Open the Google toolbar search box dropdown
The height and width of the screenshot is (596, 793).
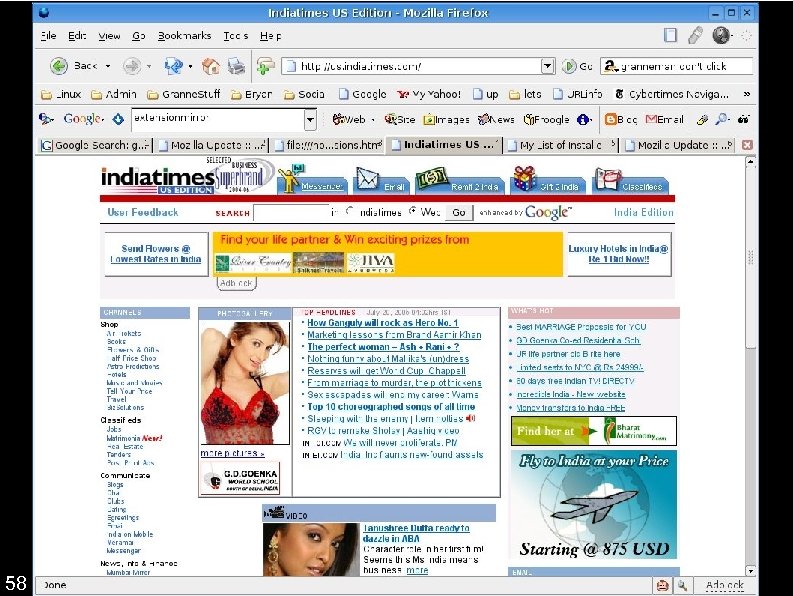click(310, 120)
